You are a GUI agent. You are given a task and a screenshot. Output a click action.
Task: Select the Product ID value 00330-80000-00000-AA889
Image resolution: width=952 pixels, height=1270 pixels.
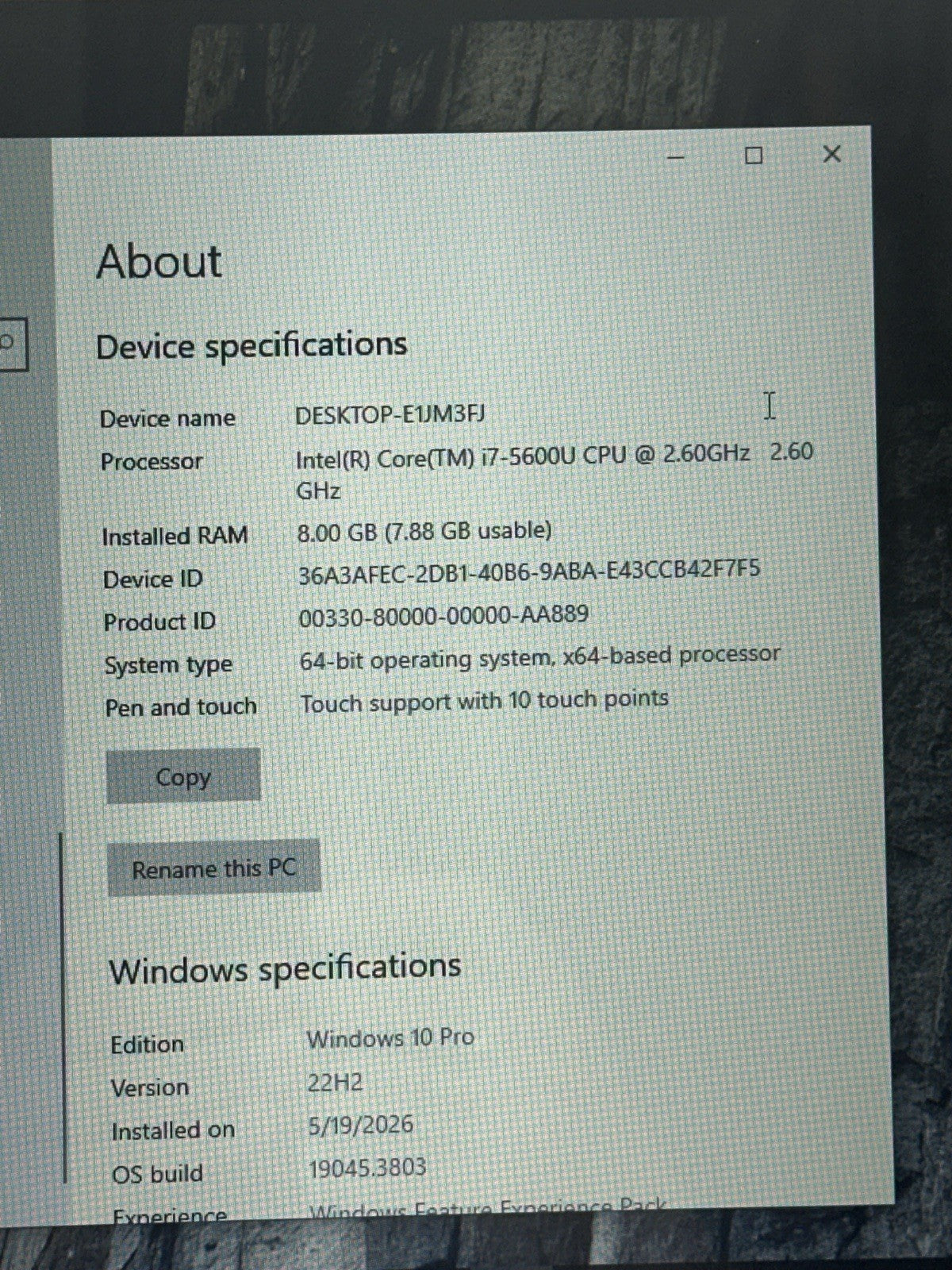(x=443, y=615)
